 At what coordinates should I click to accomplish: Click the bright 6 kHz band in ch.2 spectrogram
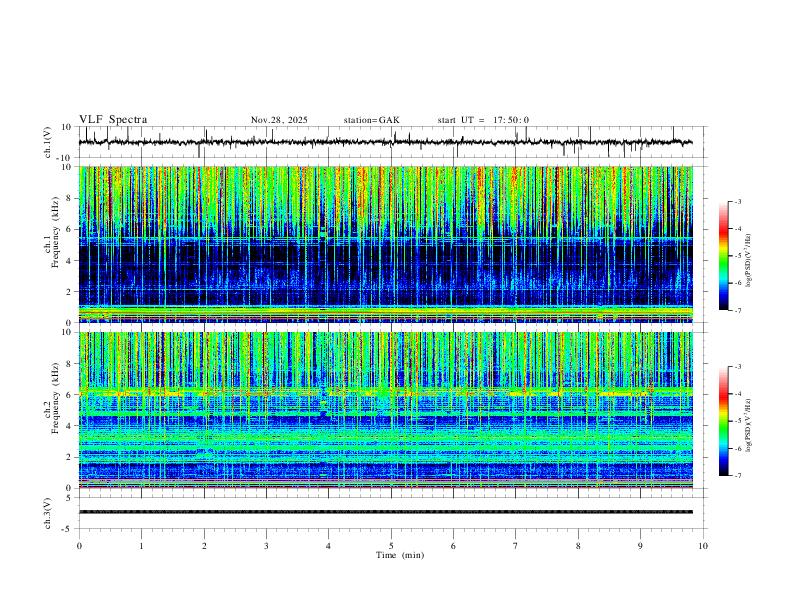(x=385, y=392)
